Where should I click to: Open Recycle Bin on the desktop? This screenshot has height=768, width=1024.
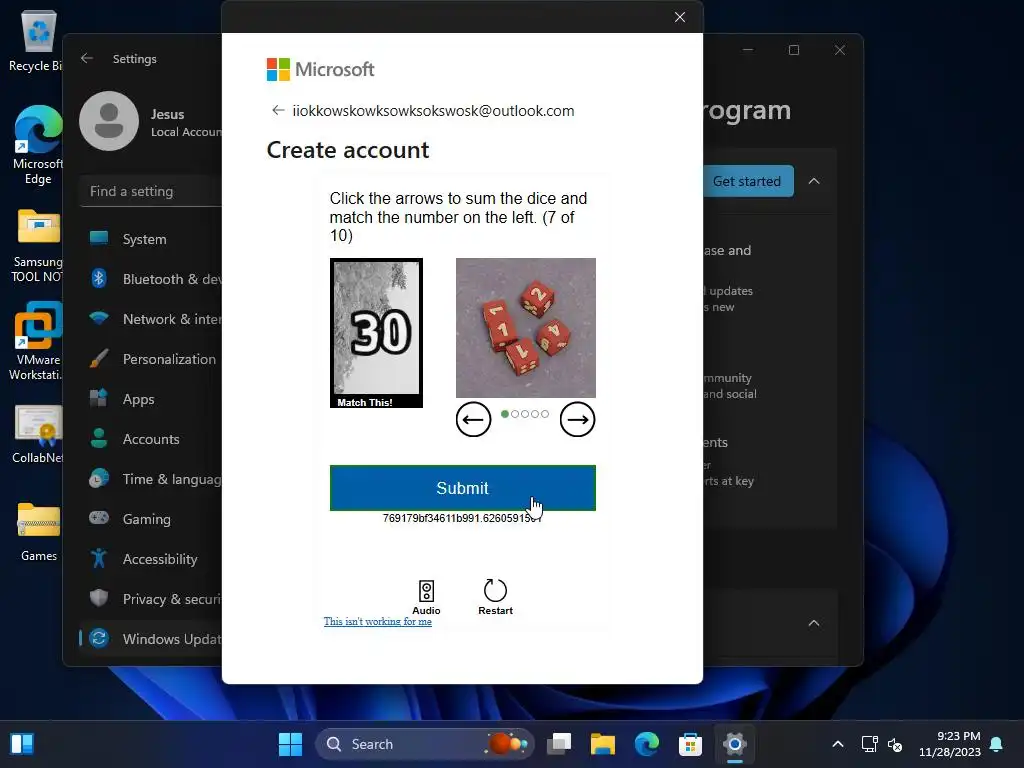tap(37, 40)
